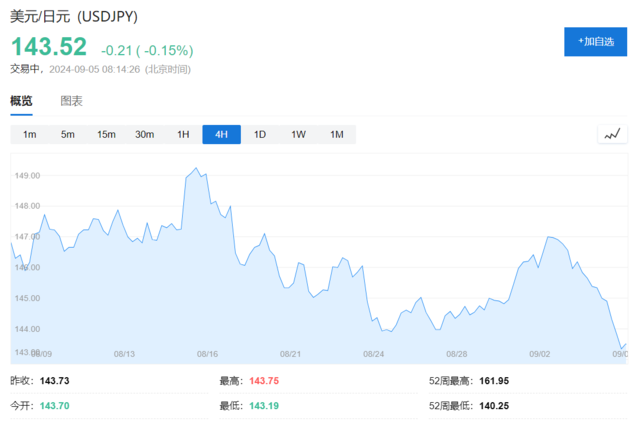Choose the 15m interval

pos(106,135)
